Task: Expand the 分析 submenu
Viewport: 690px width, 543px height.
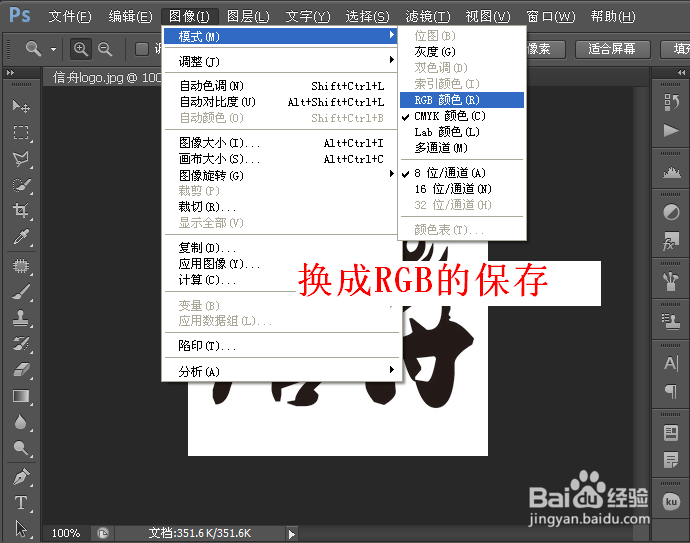Action: click(281, 372)
